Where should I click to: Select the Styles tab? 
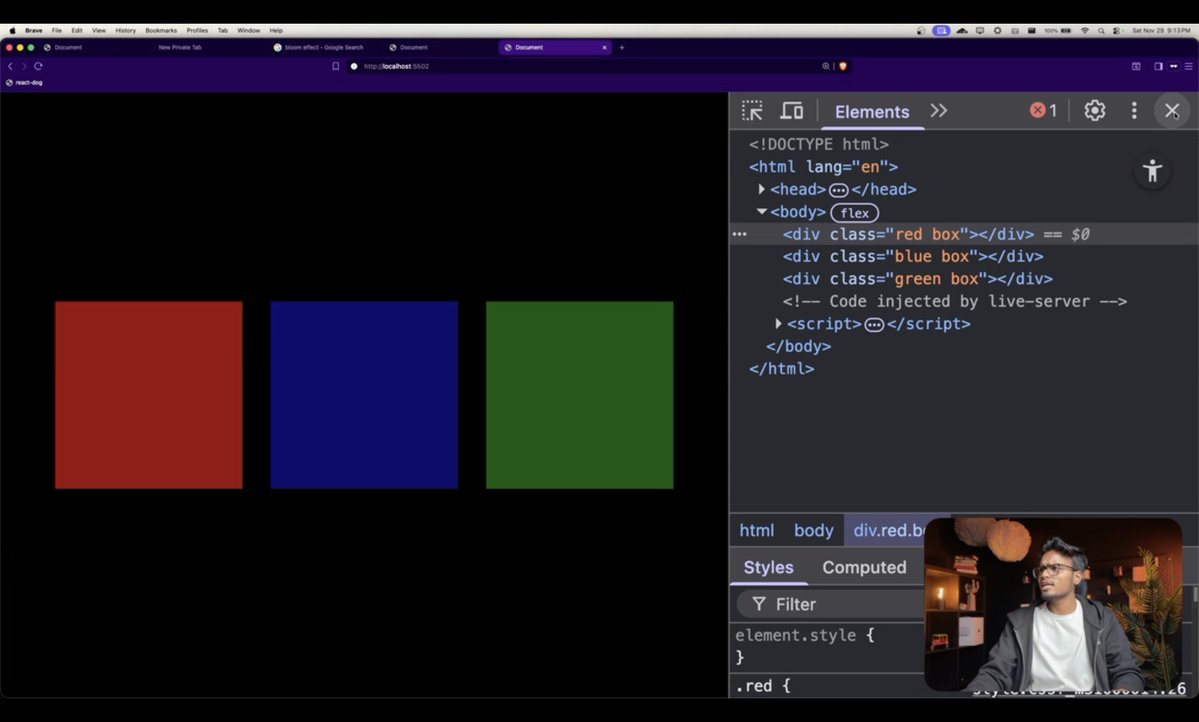click(x=768, y=568)
